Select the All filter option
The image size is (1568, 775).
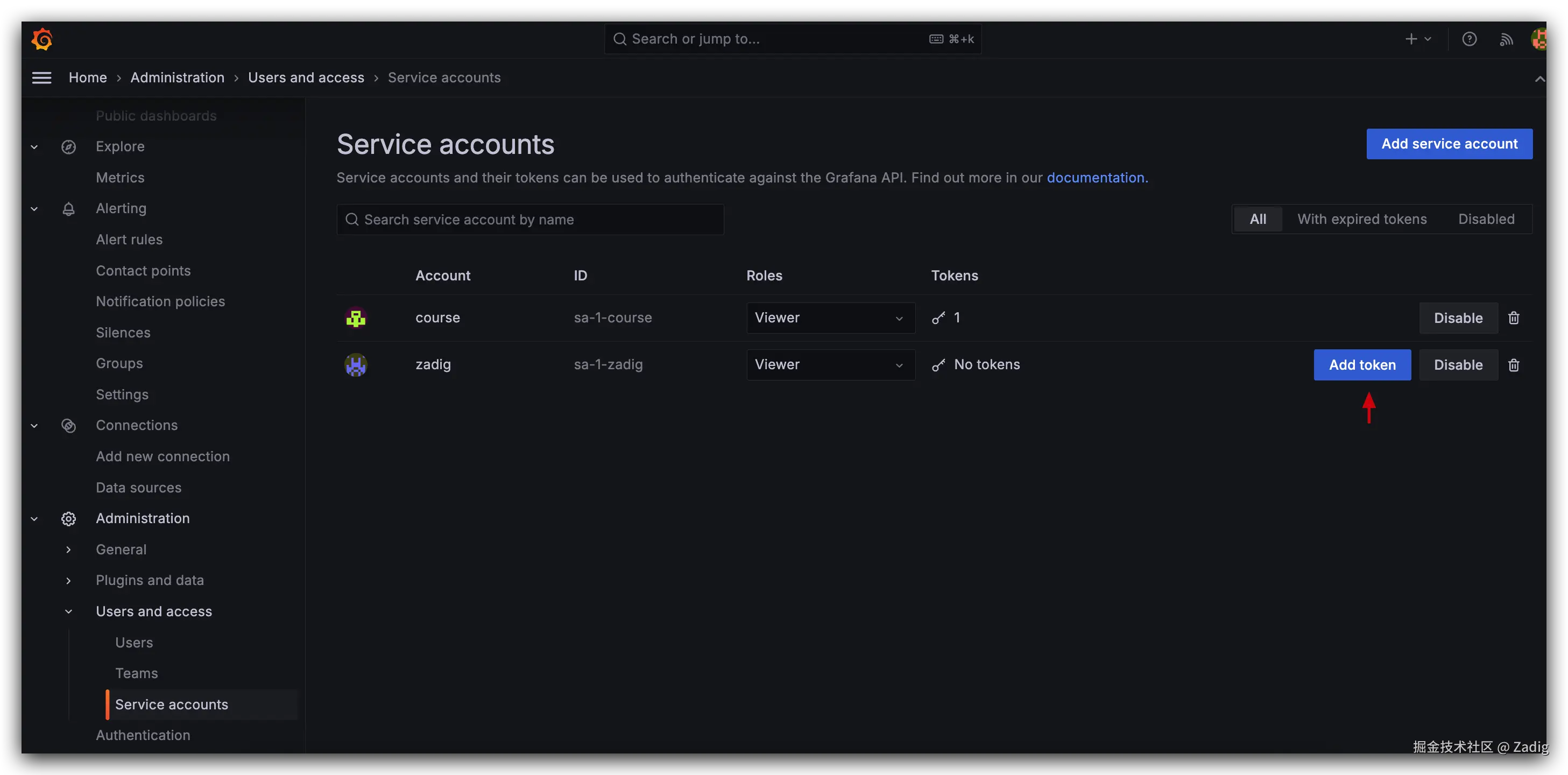[x=1258, y=219]
